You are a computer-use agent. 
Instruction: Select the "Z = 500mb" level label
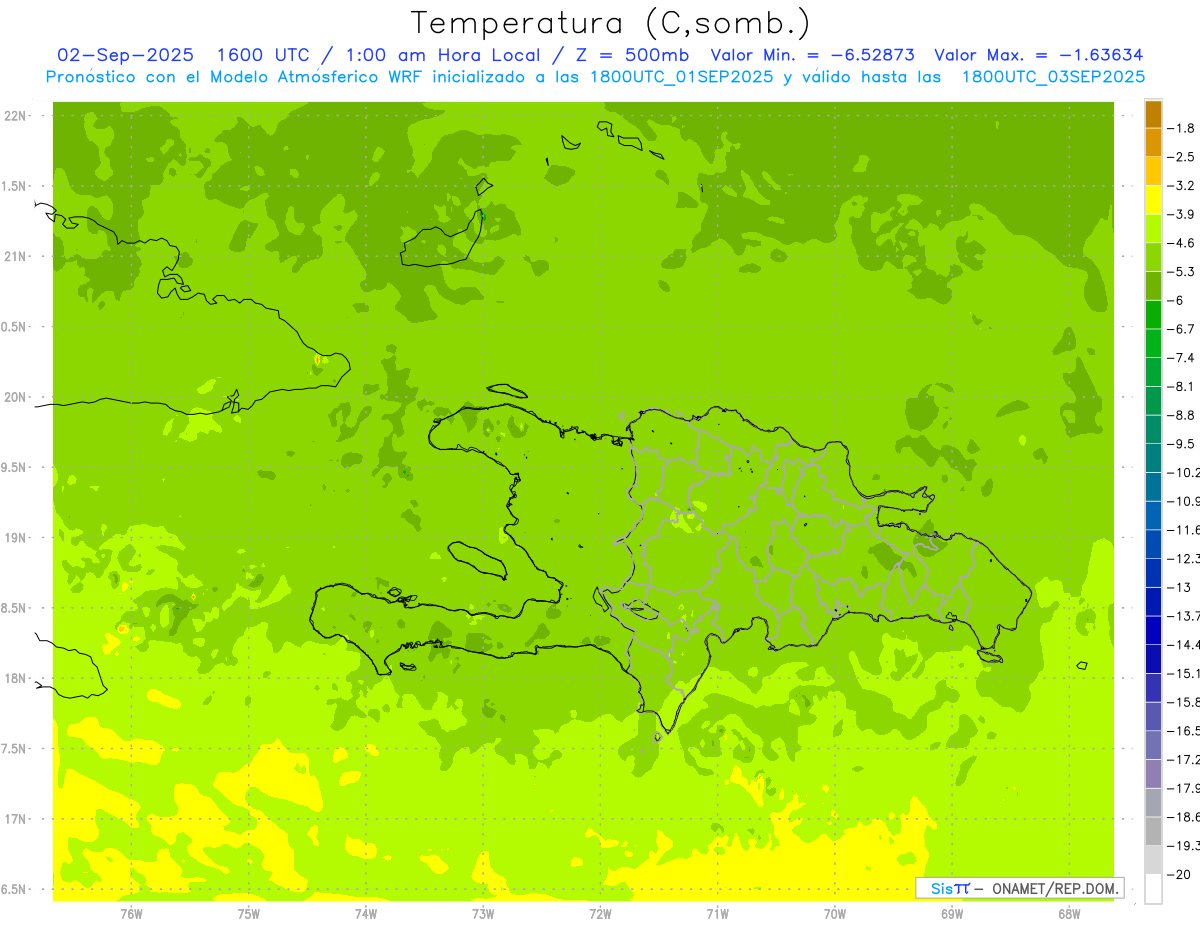click(629, 55)
